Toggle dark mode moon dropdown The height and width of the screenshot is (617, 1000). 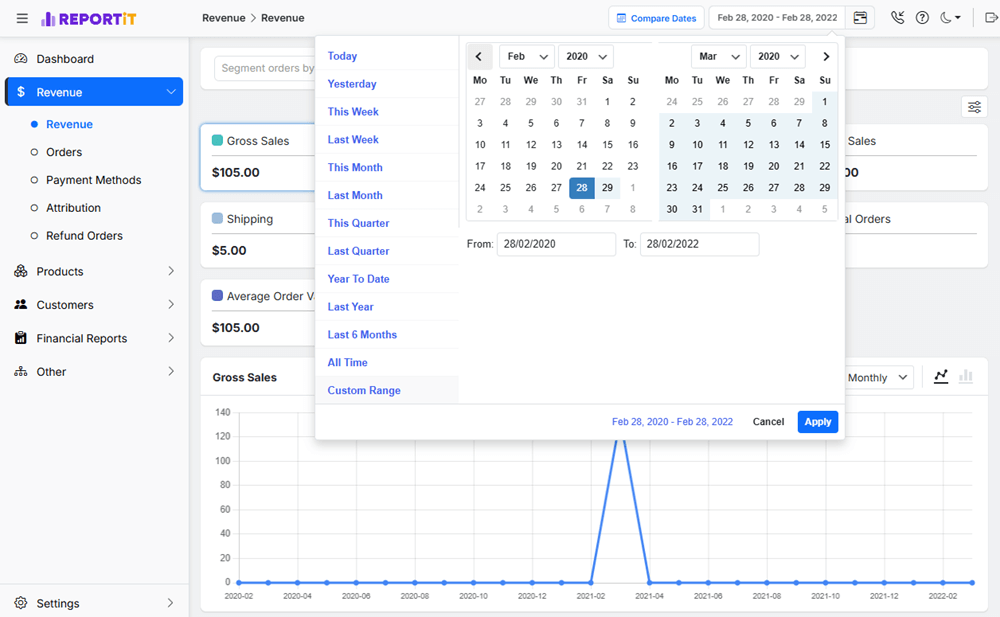(x=951, y=18)
